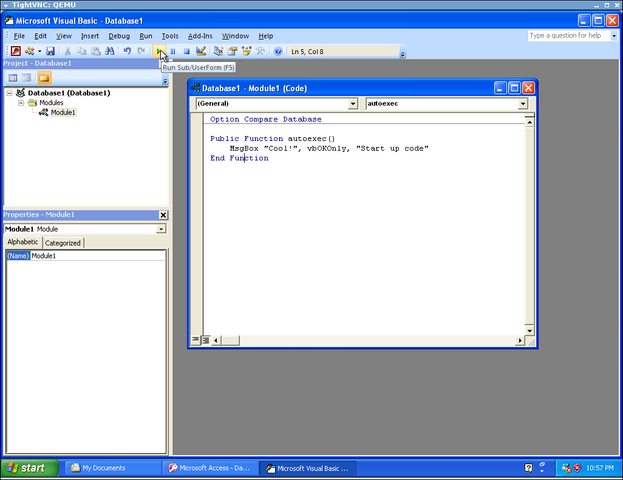Viewport: 623px width, 480px height.
Task: Click the Save disk icon
Action: 50,51
